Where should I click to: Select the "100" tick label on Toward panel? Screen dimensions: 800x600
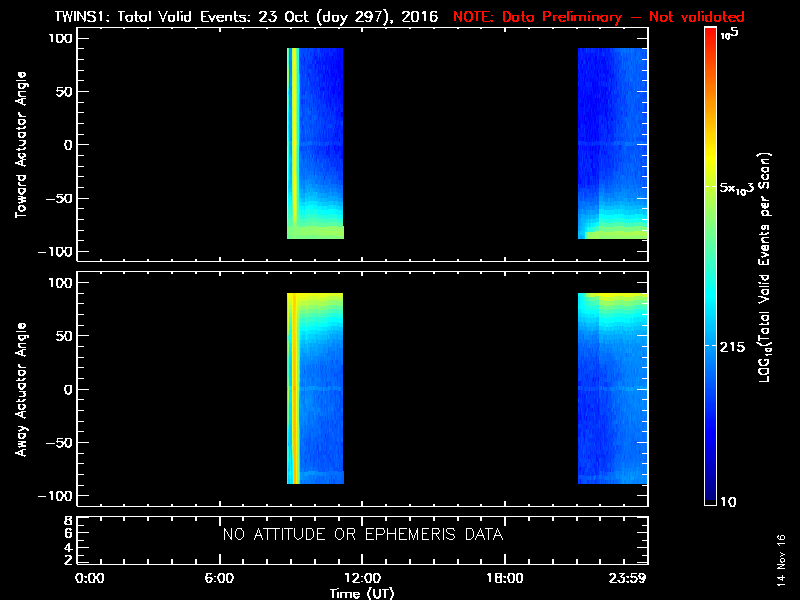pyautogui.click(x=60, y=38)
